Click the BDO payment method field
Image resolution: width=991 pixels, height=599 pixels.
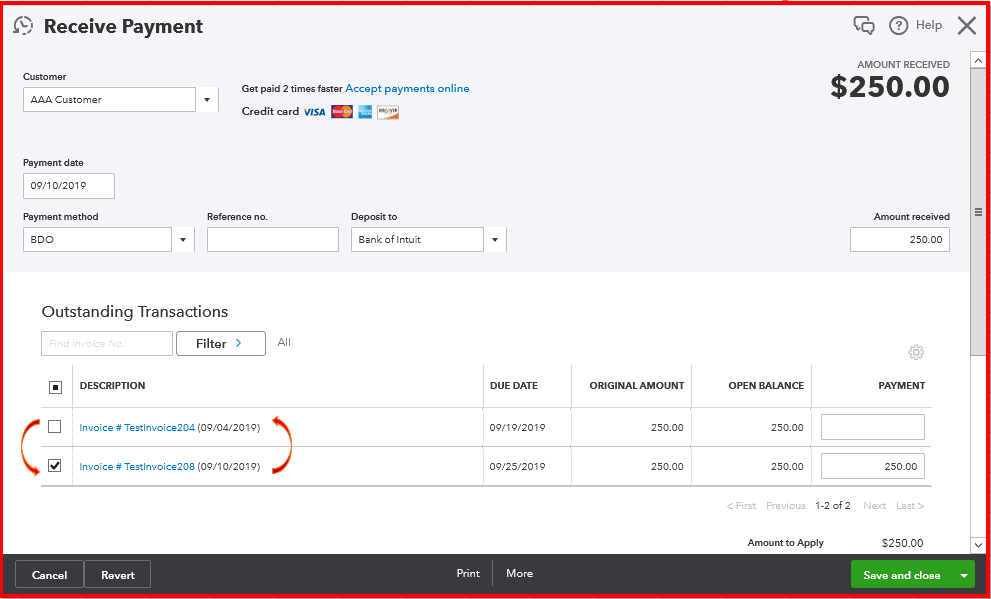click(97, 240)
